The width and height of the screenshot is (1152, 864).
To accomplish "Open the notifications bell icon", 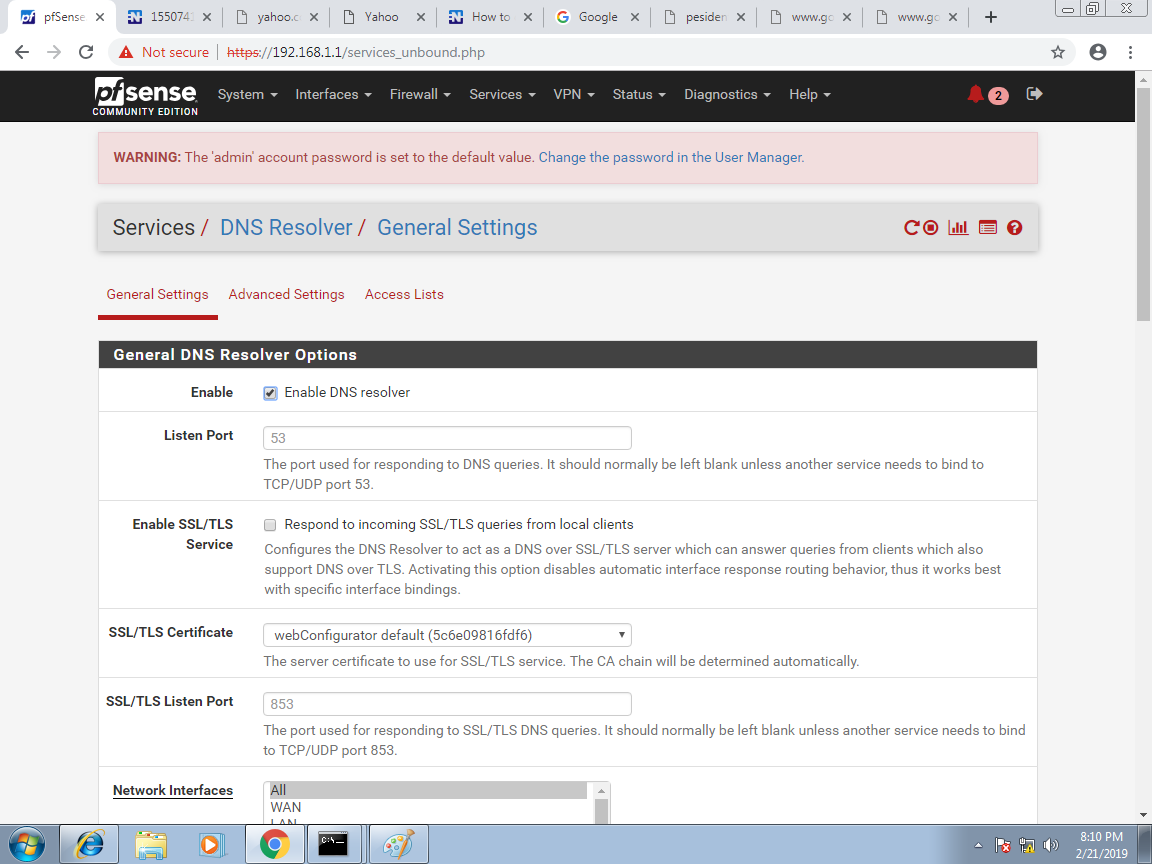I will point(975,94).
